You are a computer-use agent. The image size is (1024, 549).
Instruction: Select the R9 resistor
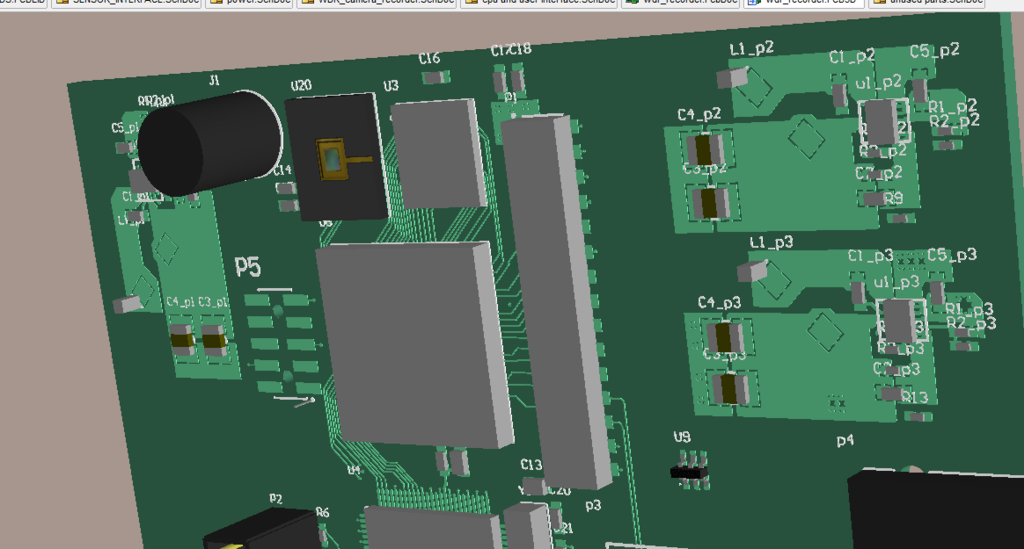pyautogui.click(x=874, y=199)
